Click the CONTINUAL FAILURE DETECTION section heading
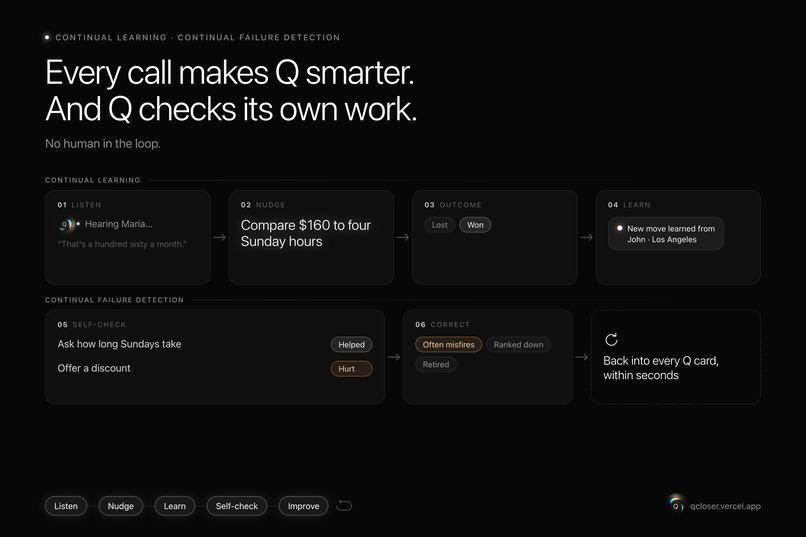This screenshot has width=806, height=537. click(114, 300)
